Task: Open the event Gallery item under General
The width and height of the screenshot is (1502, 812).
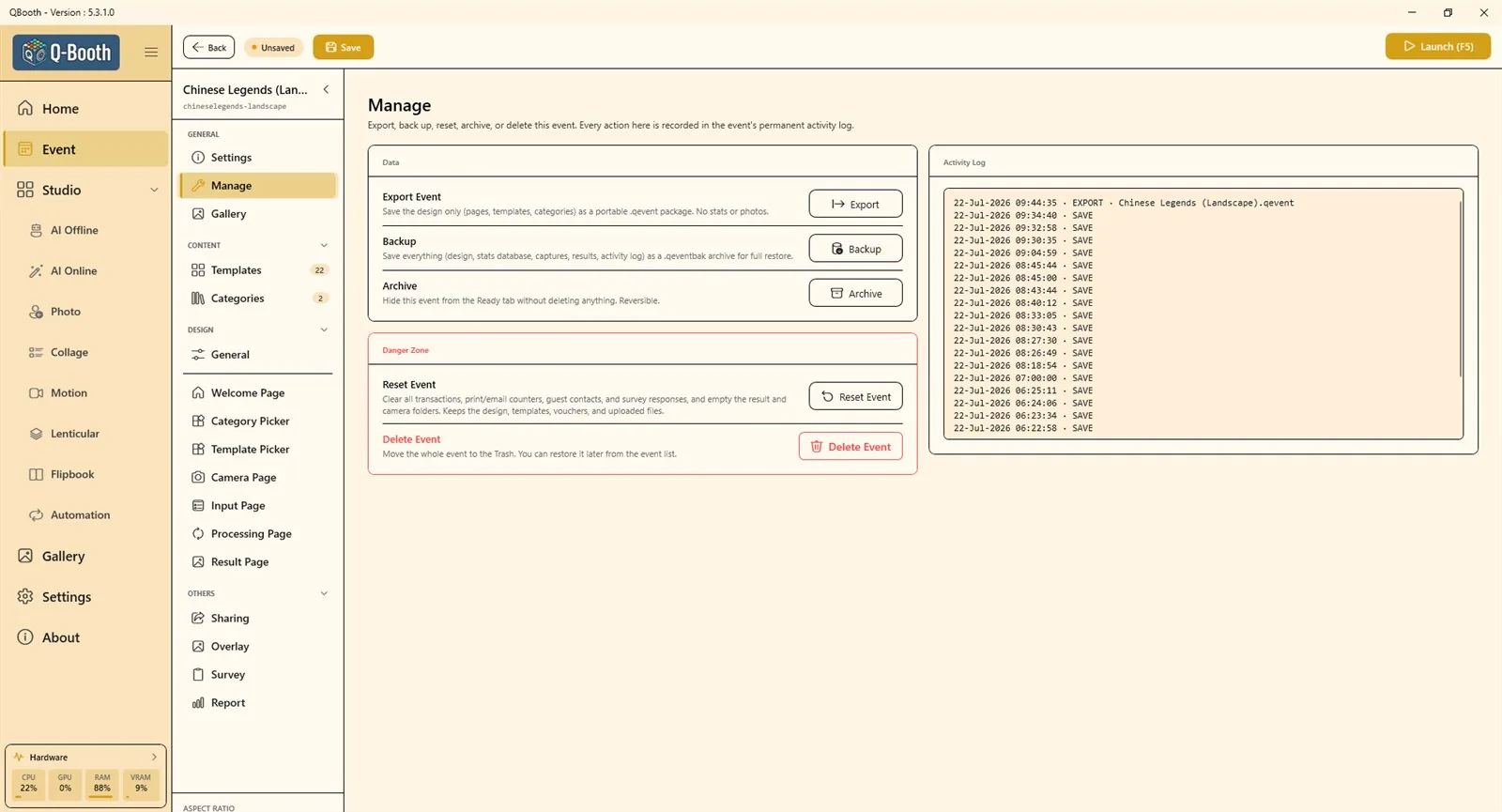Action: tap(258, 214)
